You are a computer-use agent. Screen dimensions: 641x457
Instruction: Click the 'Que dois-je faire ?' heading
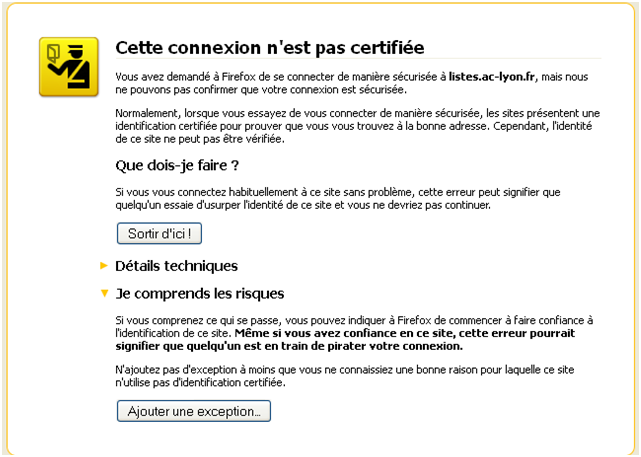tap(178, 165)
